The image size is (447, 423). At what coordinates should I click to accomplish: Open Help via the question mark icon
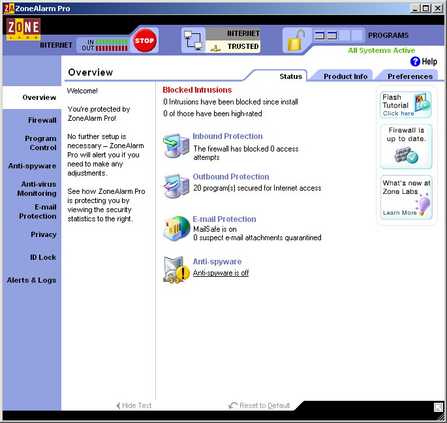coord(415,62)
